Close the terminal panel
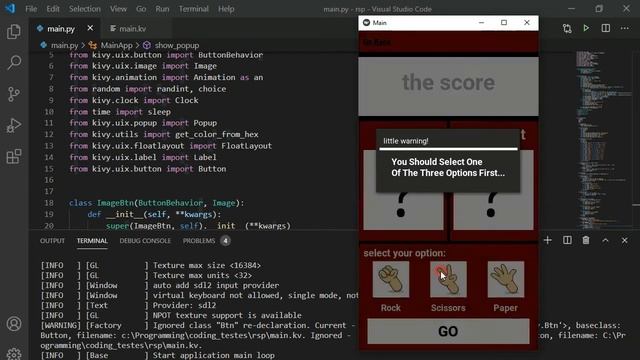Image resolution: width=640 pixels, height=360 pixels. [624, 240]
